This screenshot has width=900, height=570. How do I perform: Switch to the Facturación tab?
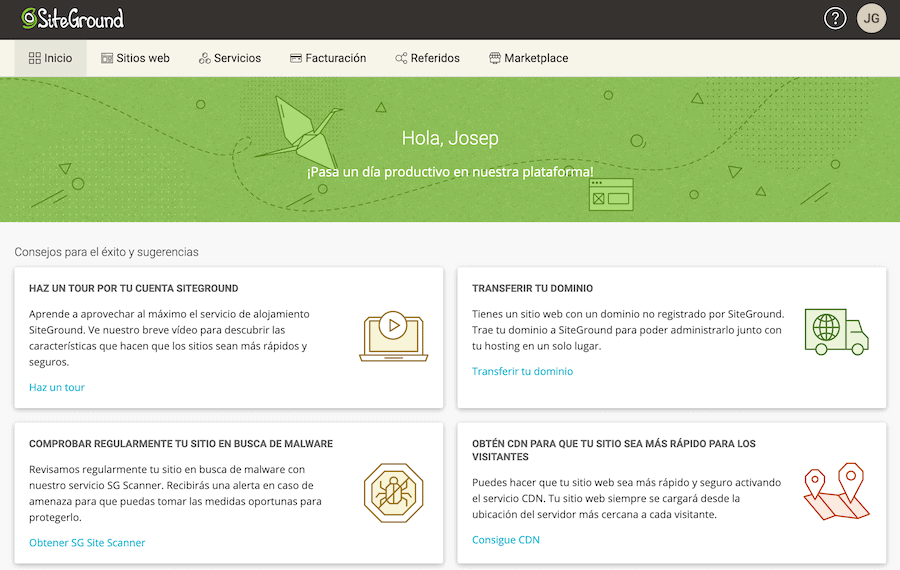[328, 58]
